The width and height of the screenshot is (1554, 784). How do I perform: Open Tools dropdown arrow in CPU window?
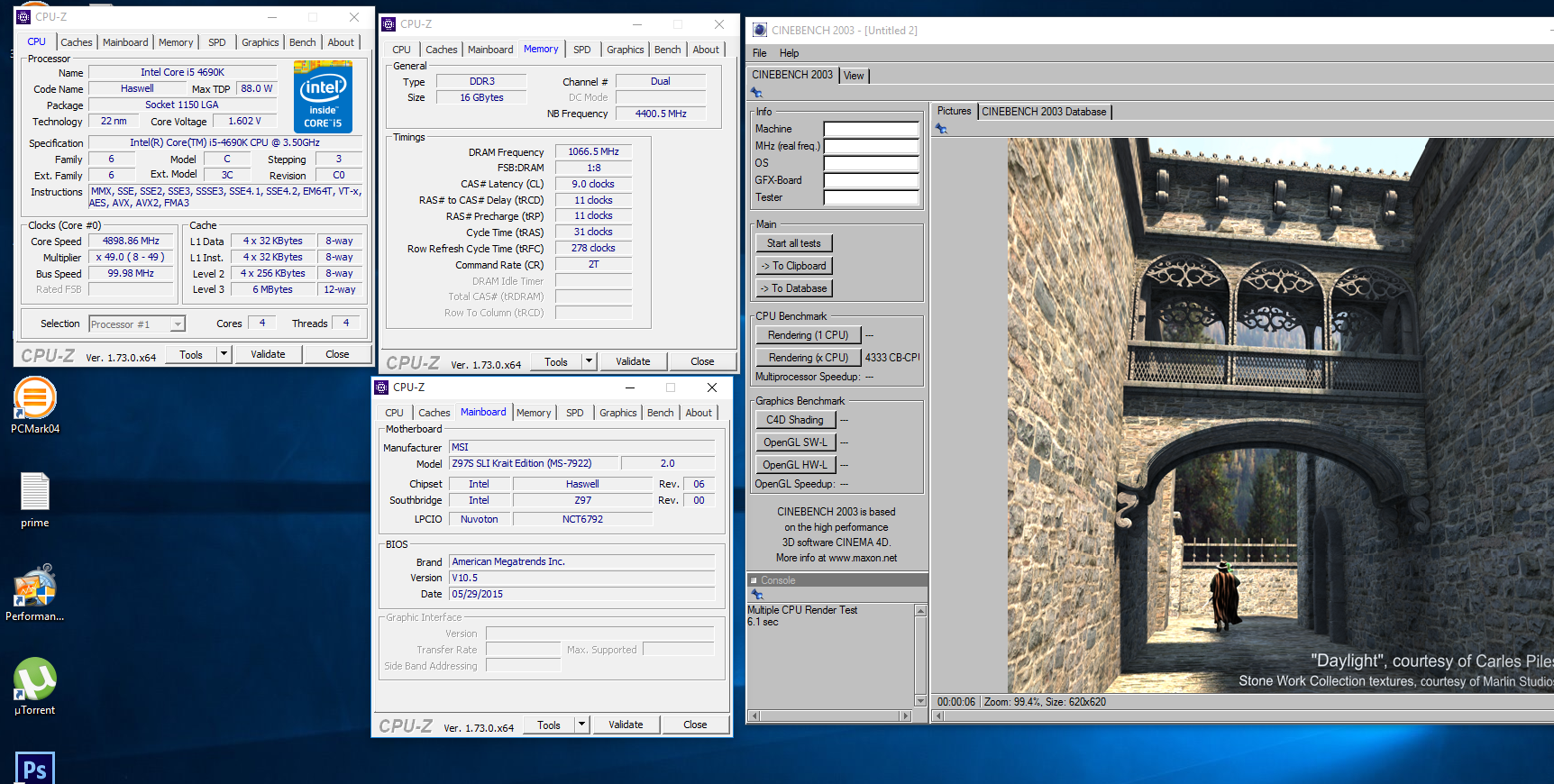(x=224, y=354)
